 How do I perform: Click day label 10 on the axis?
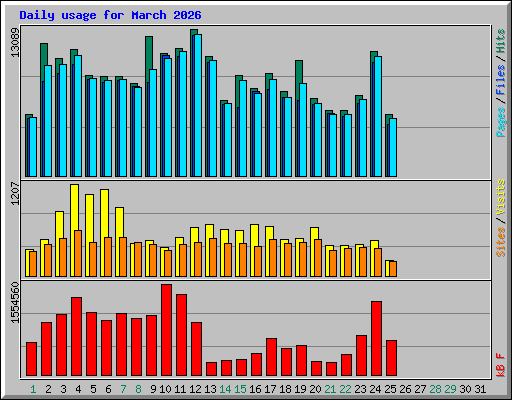point(165,389)
